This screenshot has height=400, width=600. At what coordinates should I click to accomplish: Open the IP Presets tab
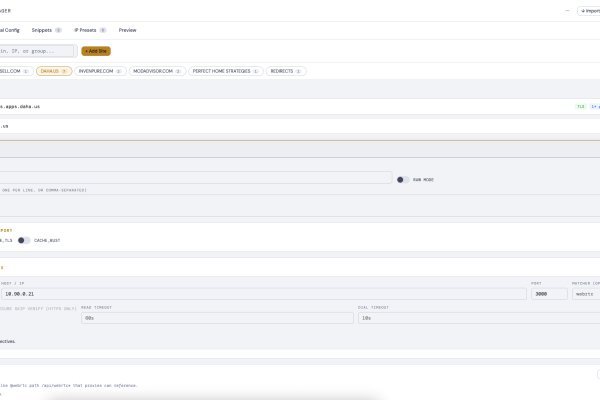pos(90,30)
